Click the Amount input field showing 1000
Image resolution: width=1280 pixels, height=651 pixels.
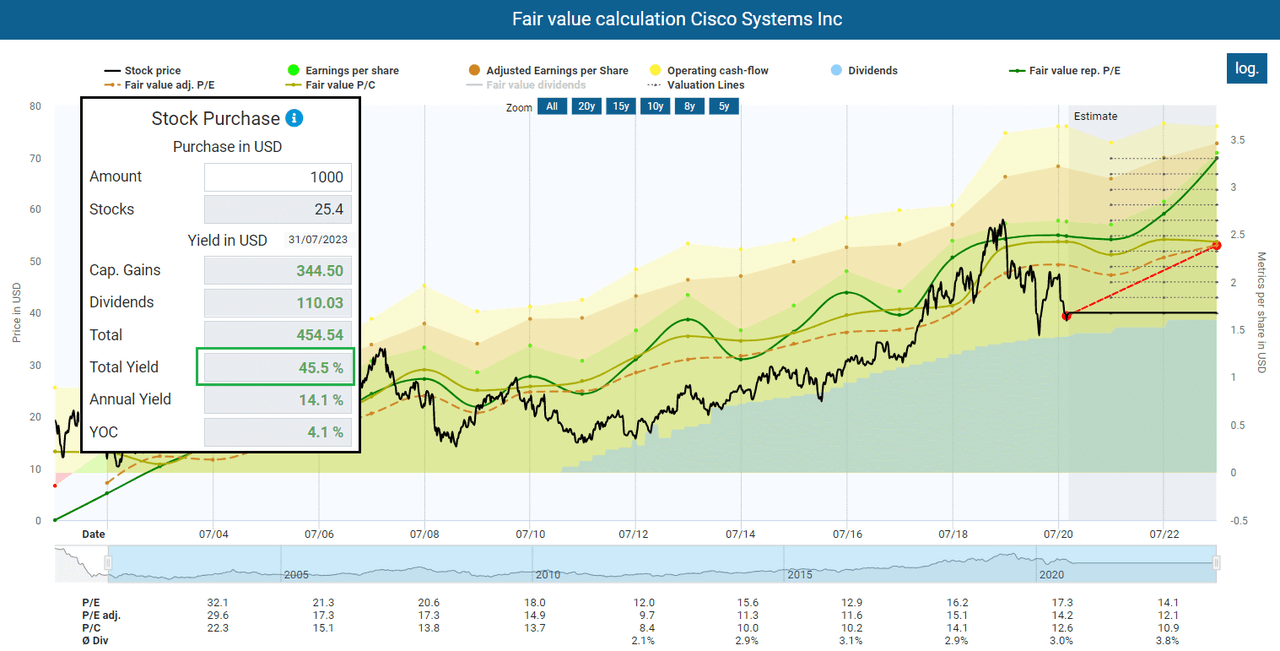(278, 177)
